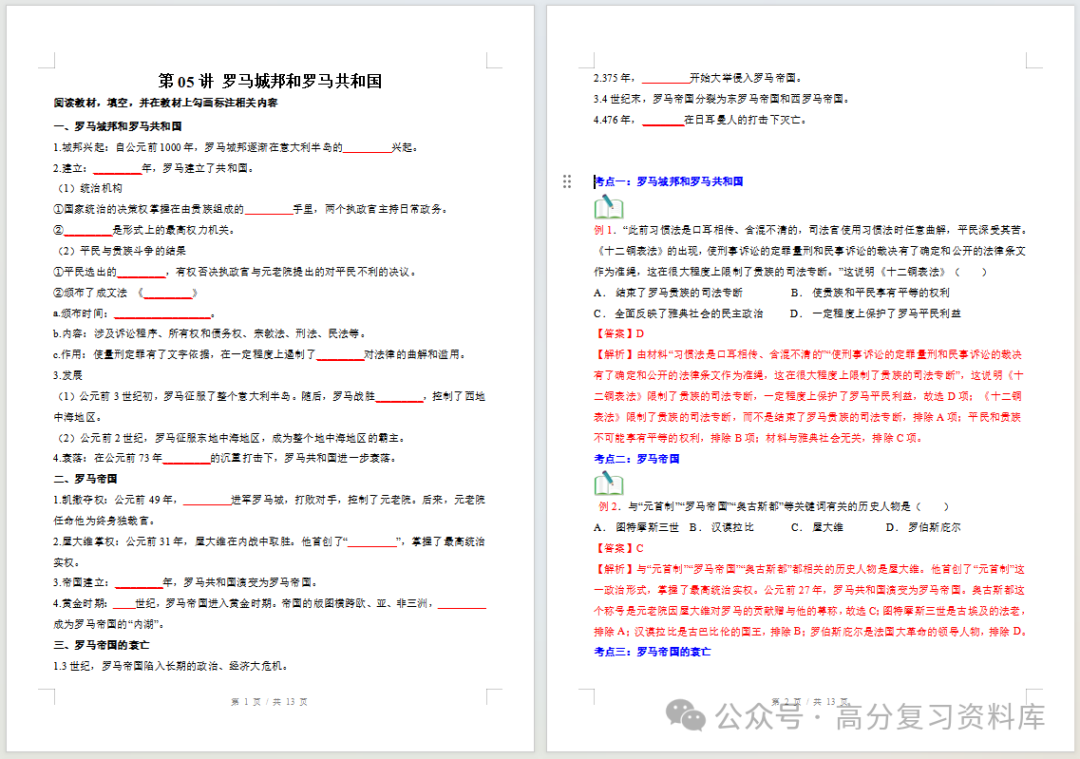This screenshot has width=1080, height=759.
Task: Click the label 例2. in the question line
Action: pyautogui.click(x=609, y=506)
